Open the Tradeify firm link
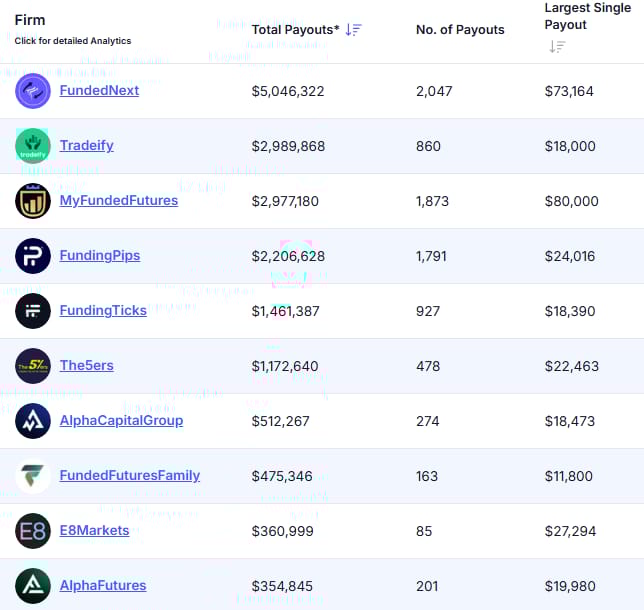Screen dimensions: 644x610 click(x=87, y=146)
